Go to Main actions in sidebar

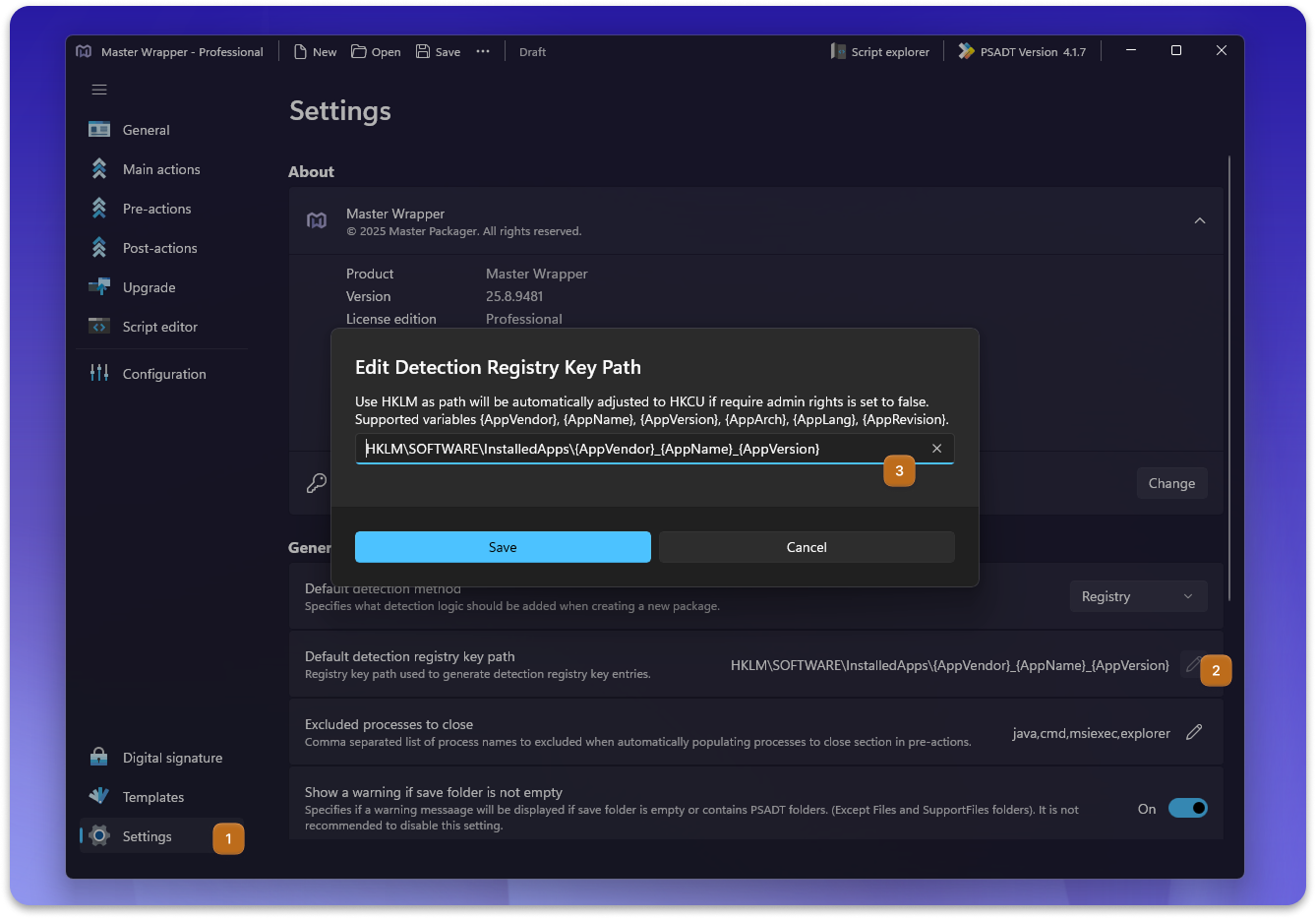[x=160, y=169]
